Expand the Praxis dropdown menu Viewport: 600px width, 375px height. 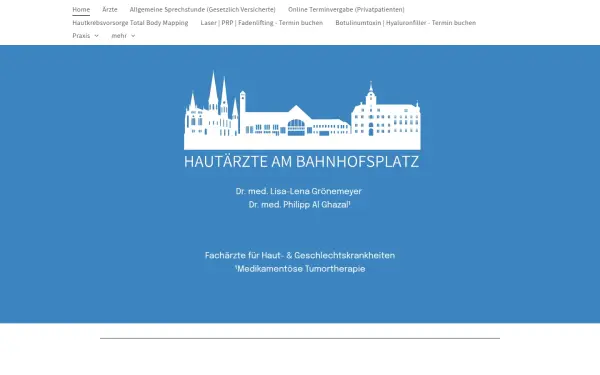(85, 36)
